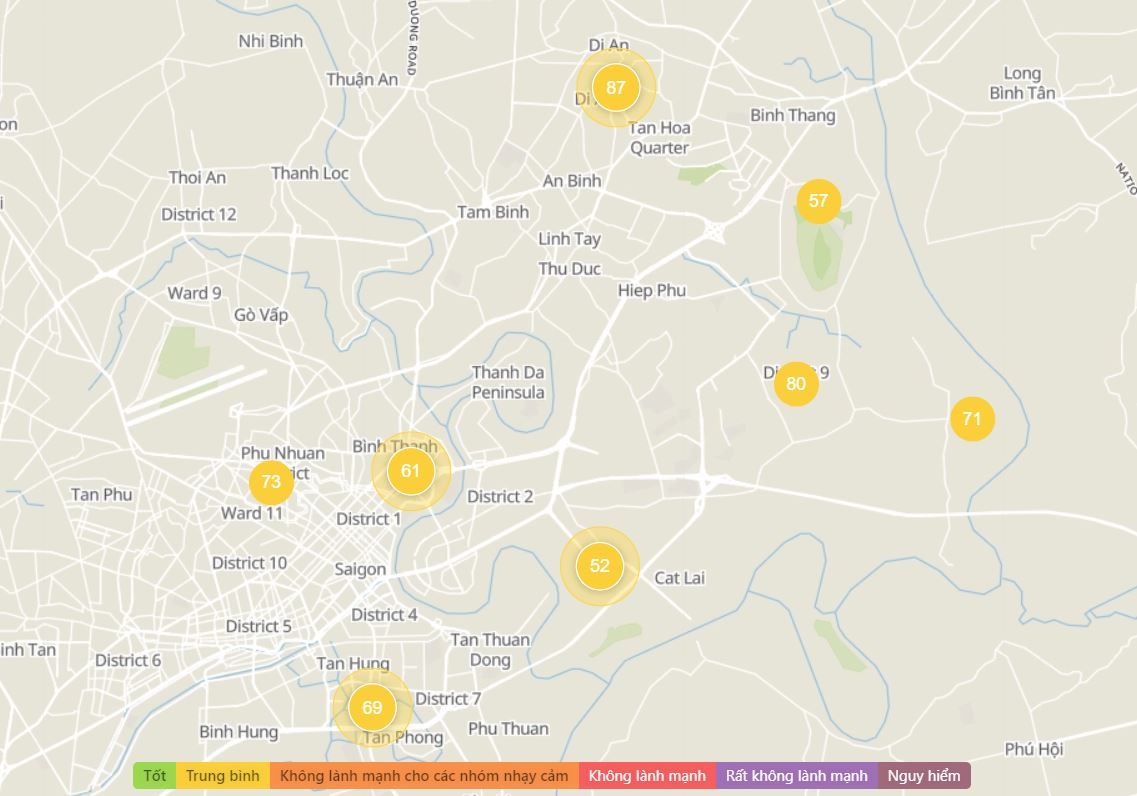1137x796 pixels.
Task: Open the AQI 80 marker in District 9
Action: [796, 384]
